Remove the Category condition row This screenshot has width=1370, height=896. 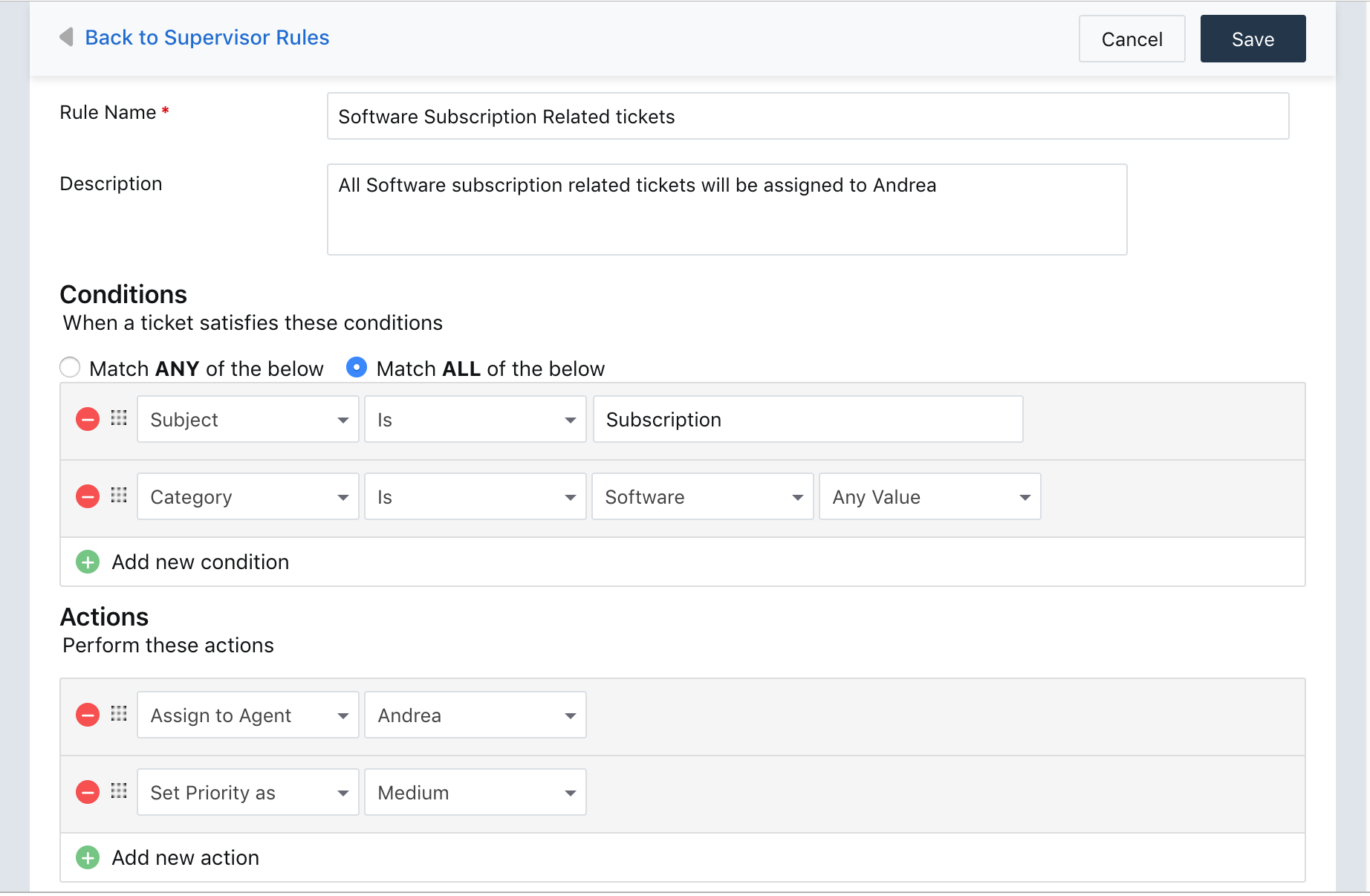[88, 496]
